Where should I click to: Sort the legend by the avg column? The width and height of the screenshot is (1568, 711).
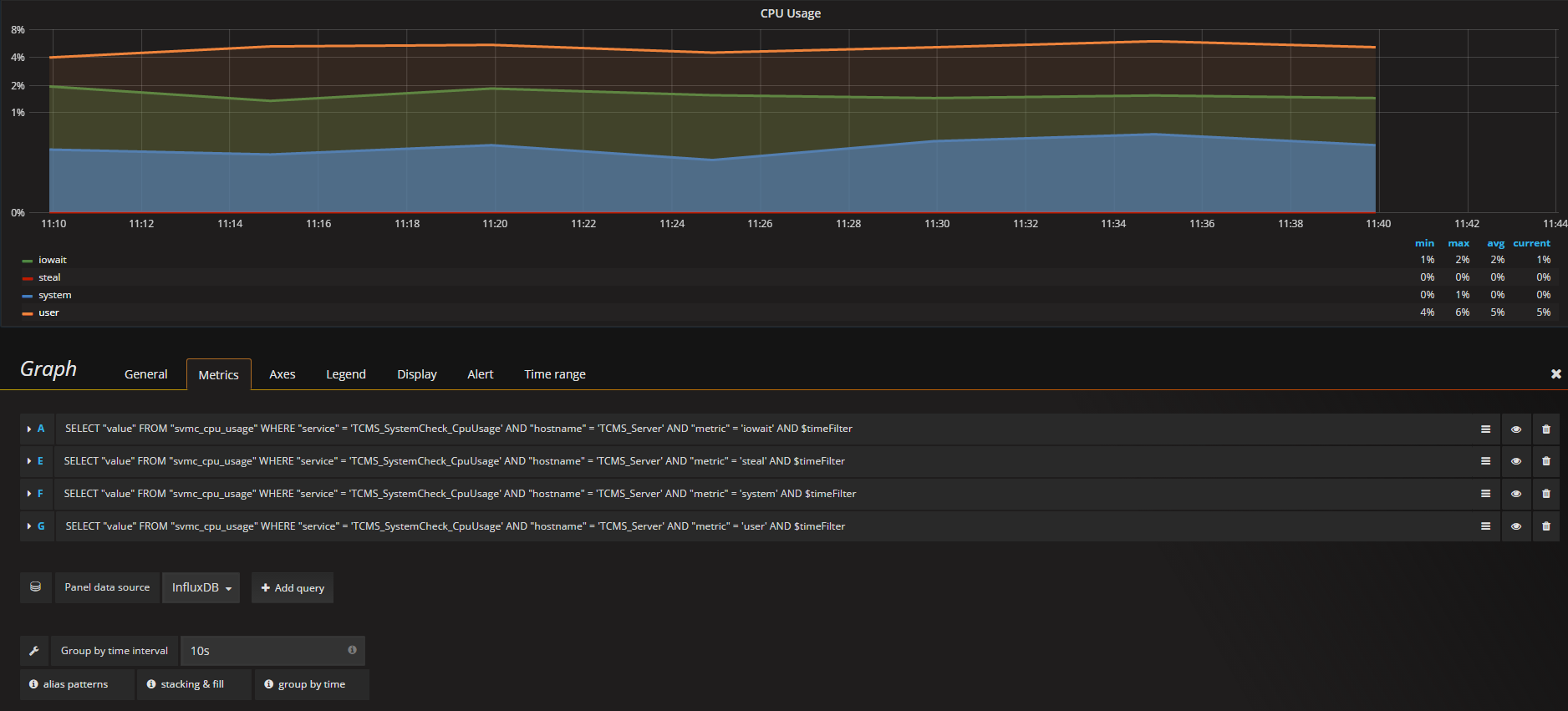pyautogui.click(x=1495, y=243)
